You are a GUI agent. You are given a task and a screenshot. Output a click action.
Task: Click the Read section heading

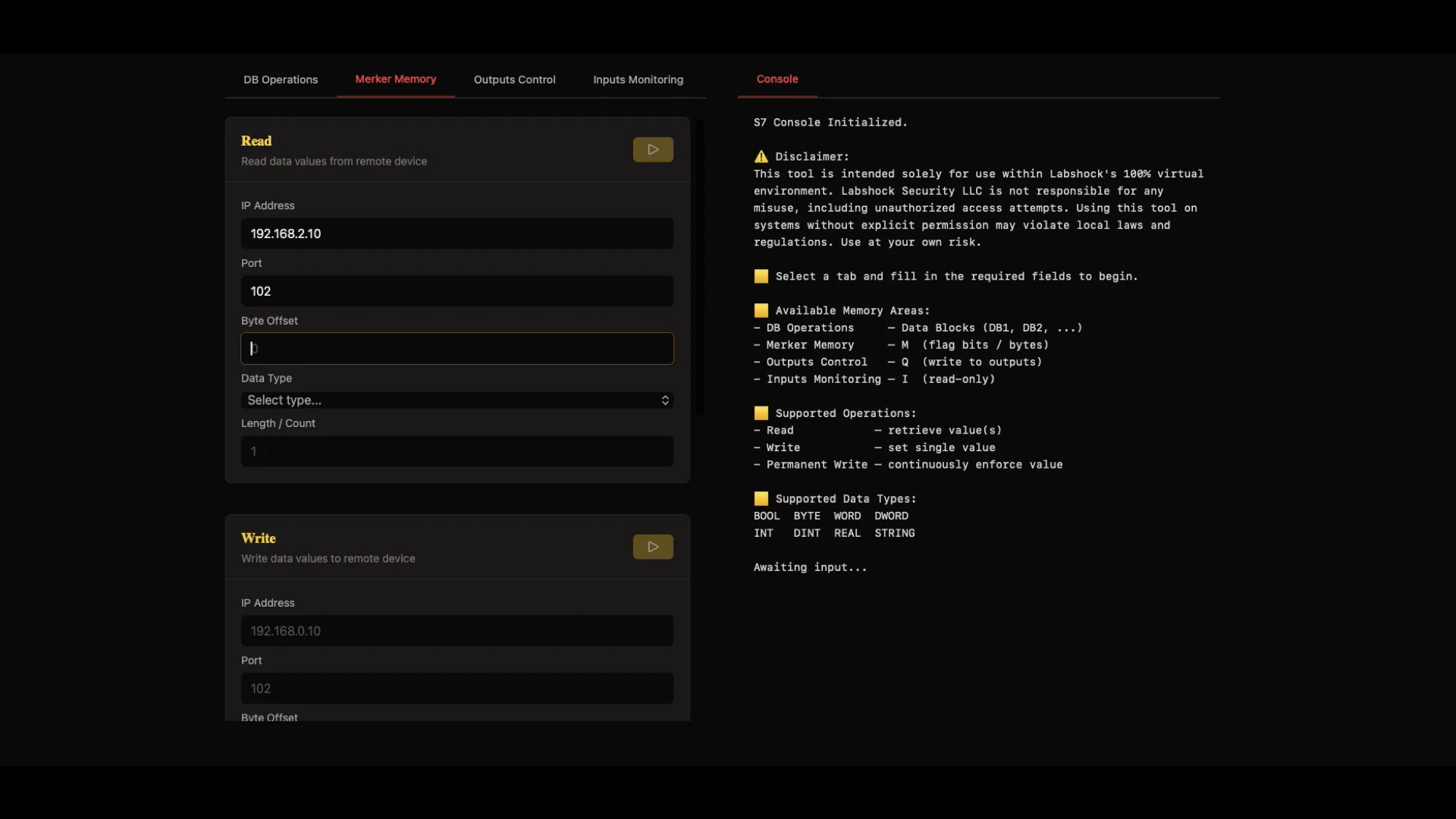point(256,141)
